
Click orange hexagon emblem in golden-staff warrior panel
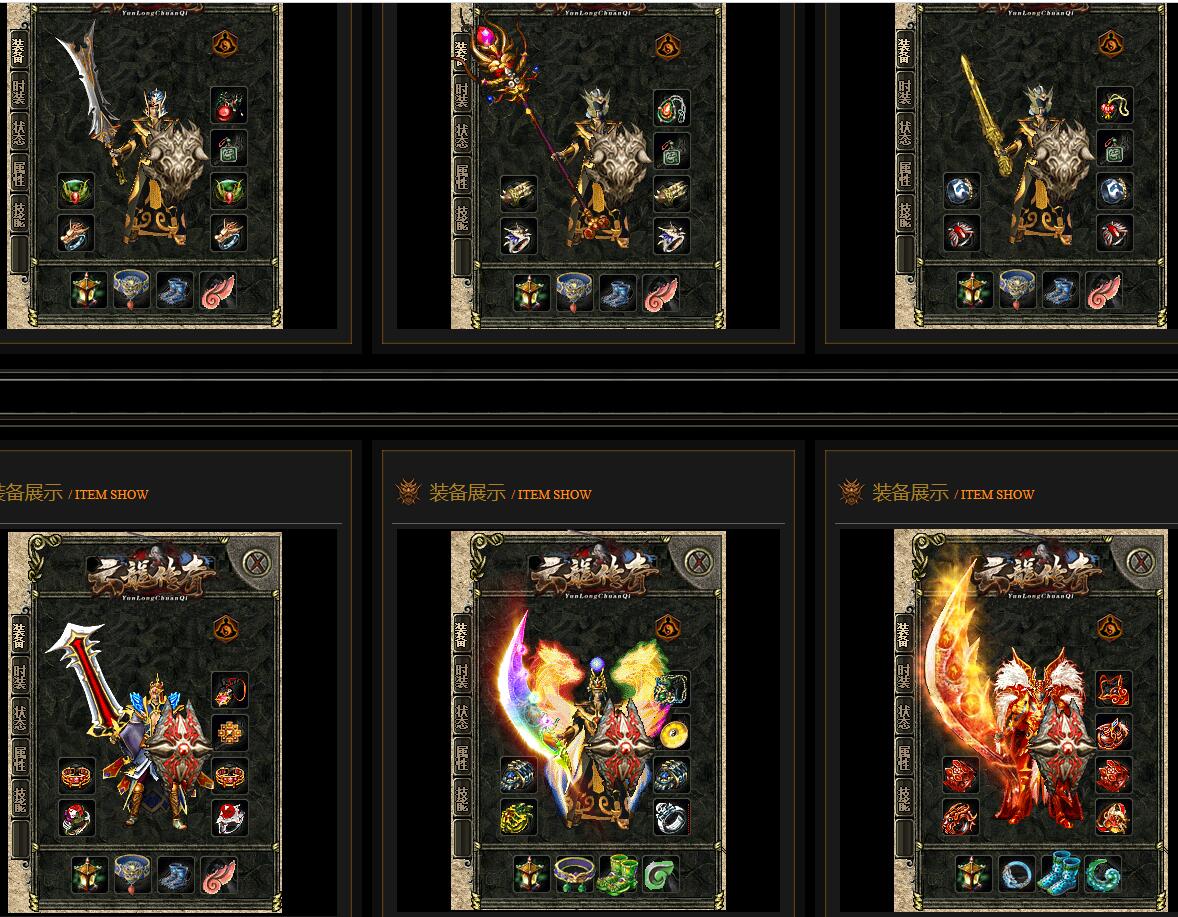667,47
